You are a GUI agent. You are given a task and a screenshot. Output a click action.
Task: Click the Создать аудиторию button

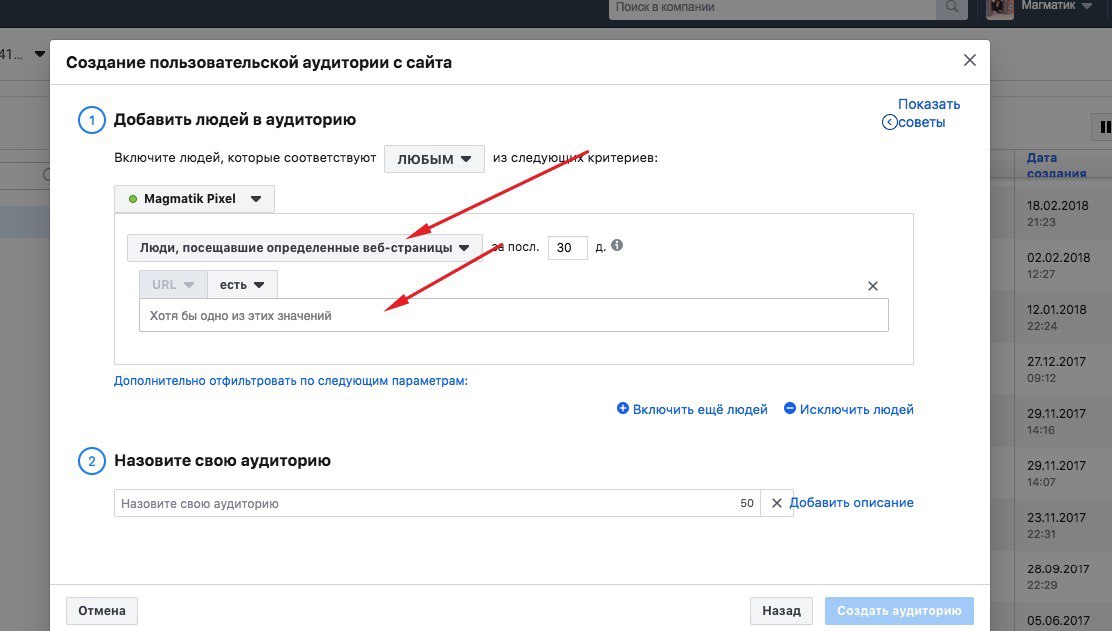point(899,610)
